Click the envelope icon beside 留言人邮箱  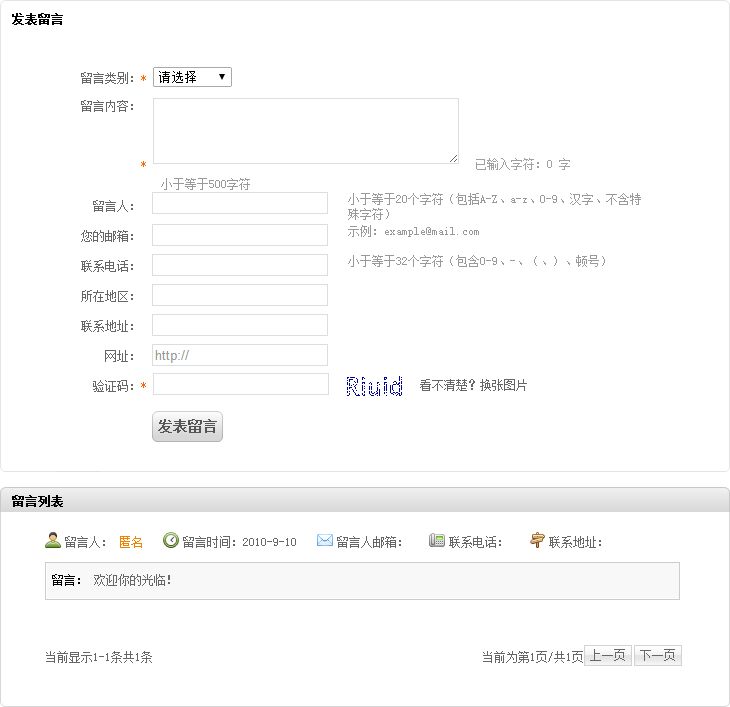coord(325,541)
